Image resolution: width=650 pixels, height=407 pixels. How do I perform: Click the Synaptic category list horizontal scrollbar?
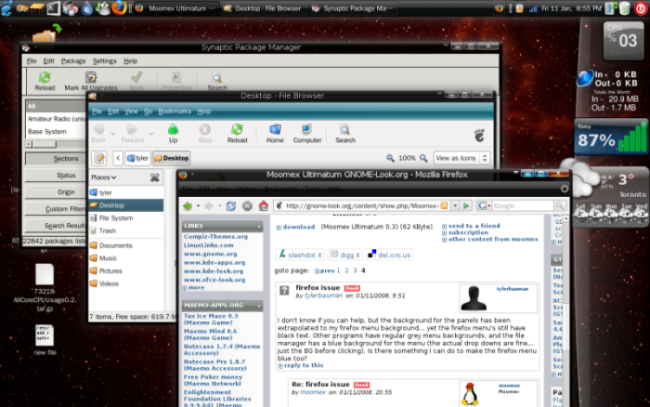56,144
